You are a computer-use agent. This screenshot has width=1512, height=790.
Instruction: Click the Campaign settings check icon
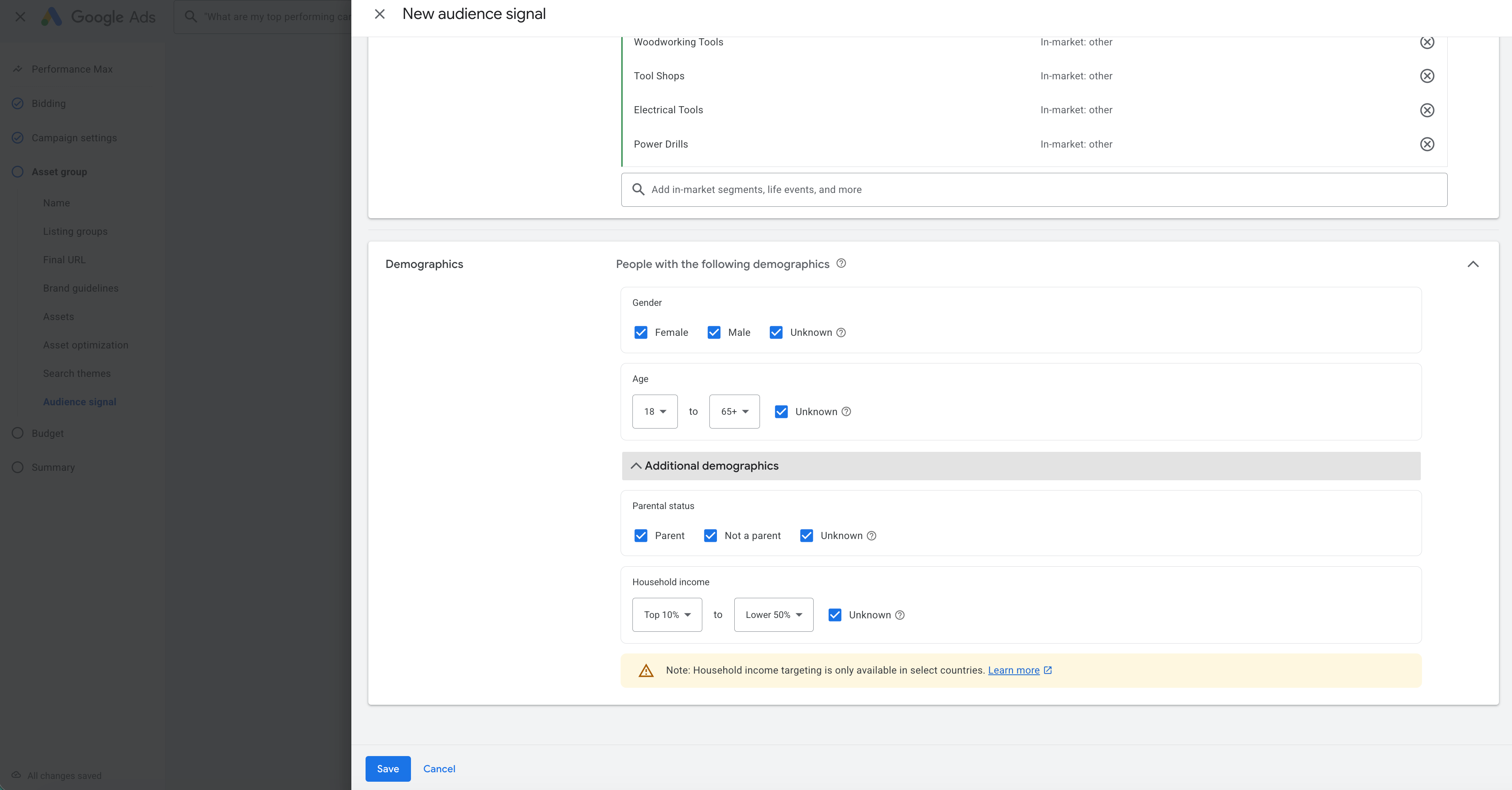(x=18, y=138)
